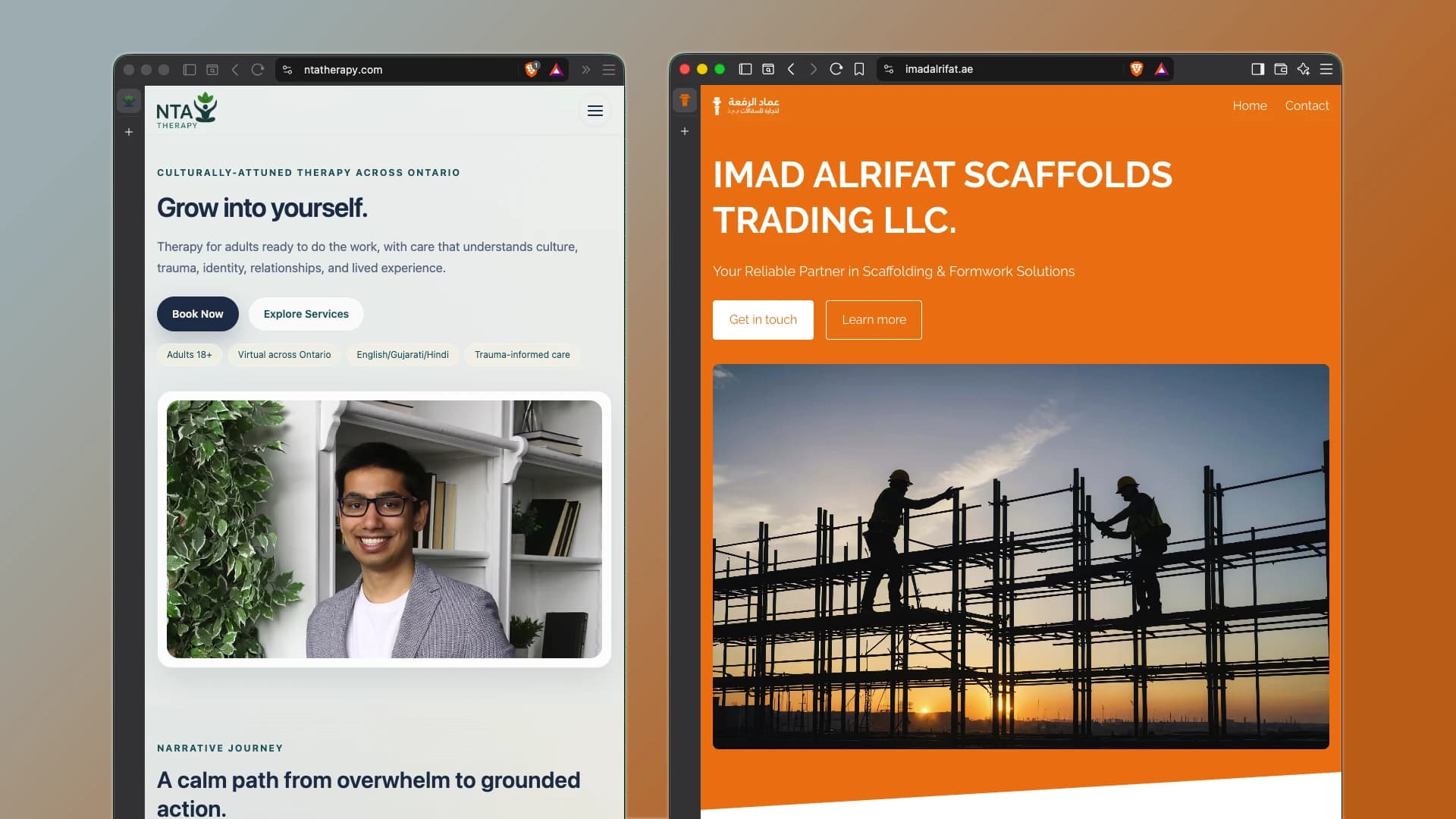The image size is (1456, 819).
Task: Click the Explore Services button
Action: pos(306,314)
